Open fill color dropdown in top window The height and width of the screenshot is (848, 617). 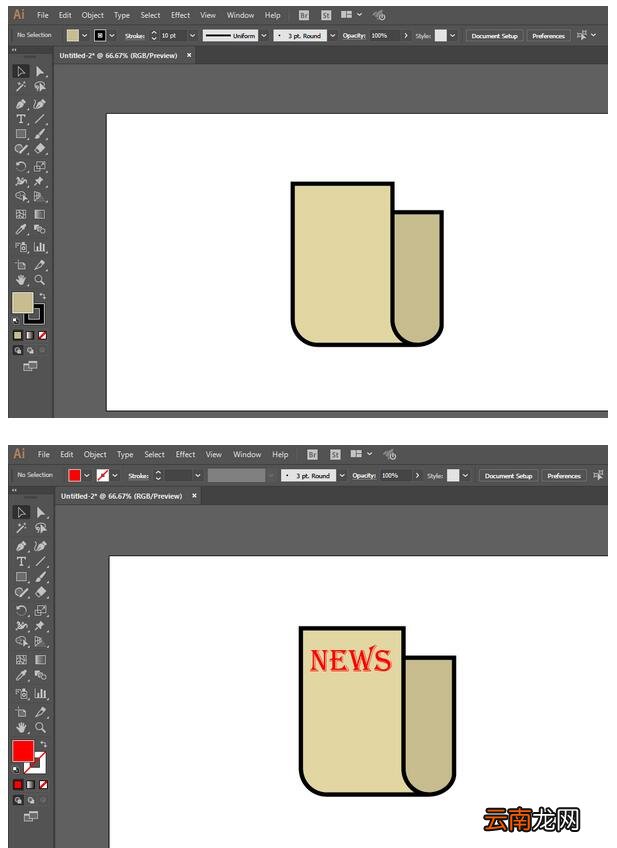point(84,36)
